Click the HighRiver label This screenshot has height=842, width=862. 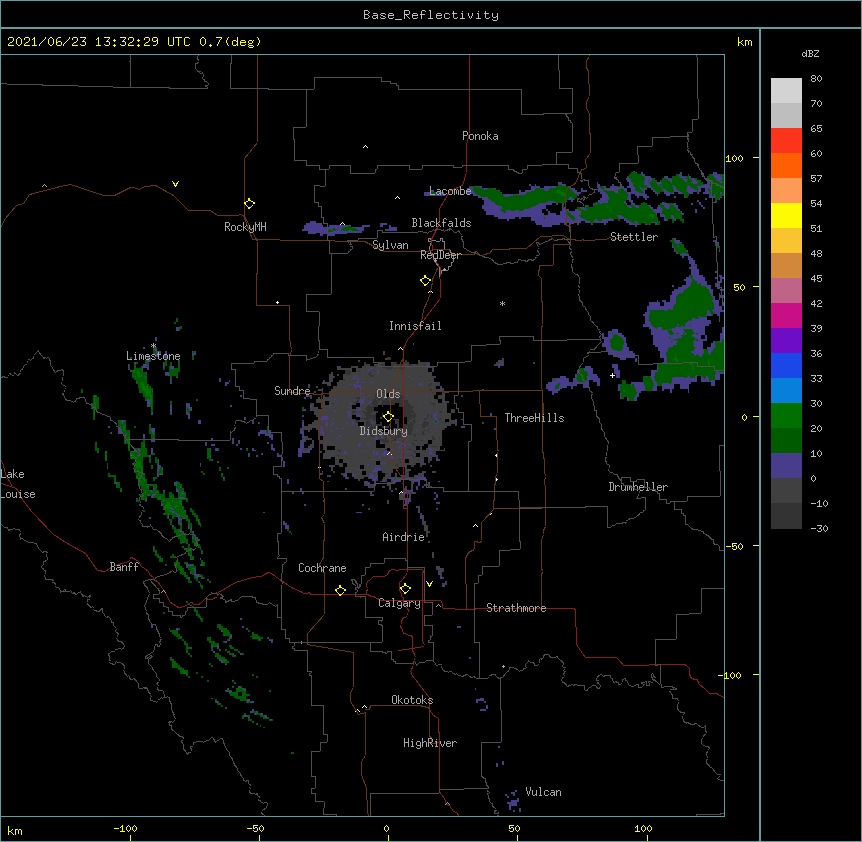pyautogui.click(x=430, y=743)
